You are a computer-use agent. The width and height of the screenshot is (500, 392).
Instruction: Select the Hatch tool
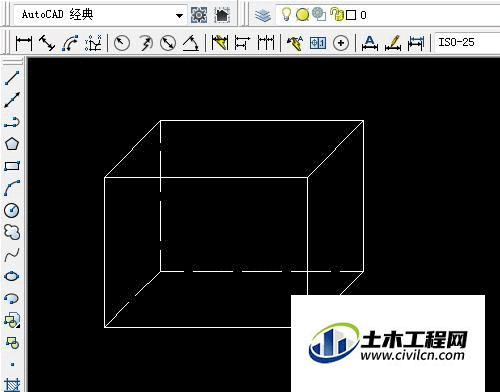pyautogui.click(x=12, y=385)
